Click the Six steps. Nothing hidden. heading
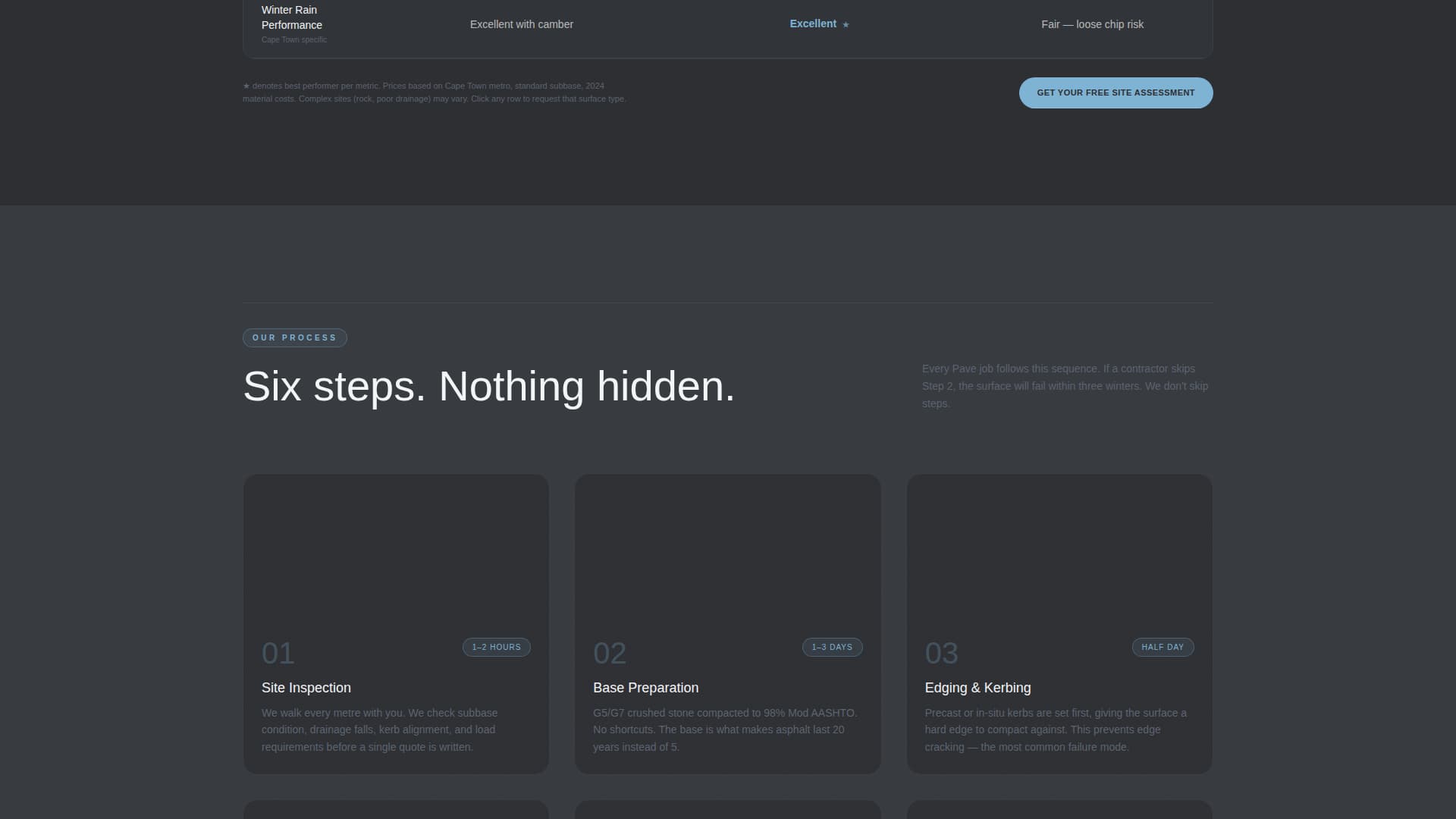 [x=488, y=385]
